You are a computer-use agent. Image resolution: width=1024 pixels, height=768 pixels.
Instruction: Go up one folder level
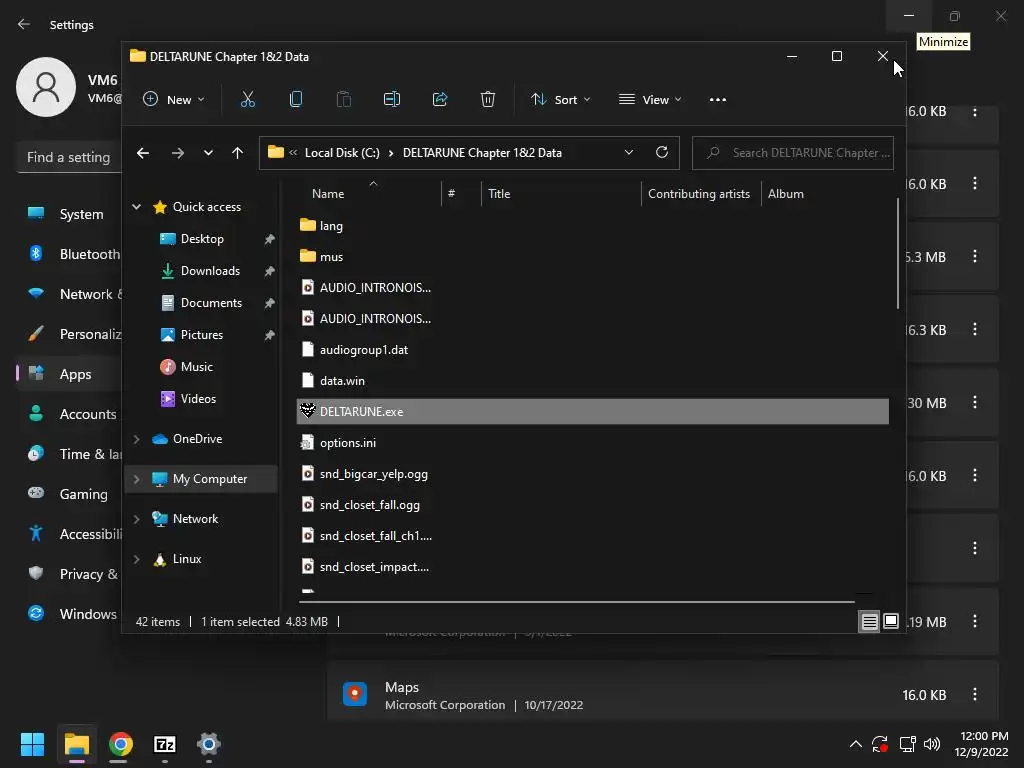238,153
